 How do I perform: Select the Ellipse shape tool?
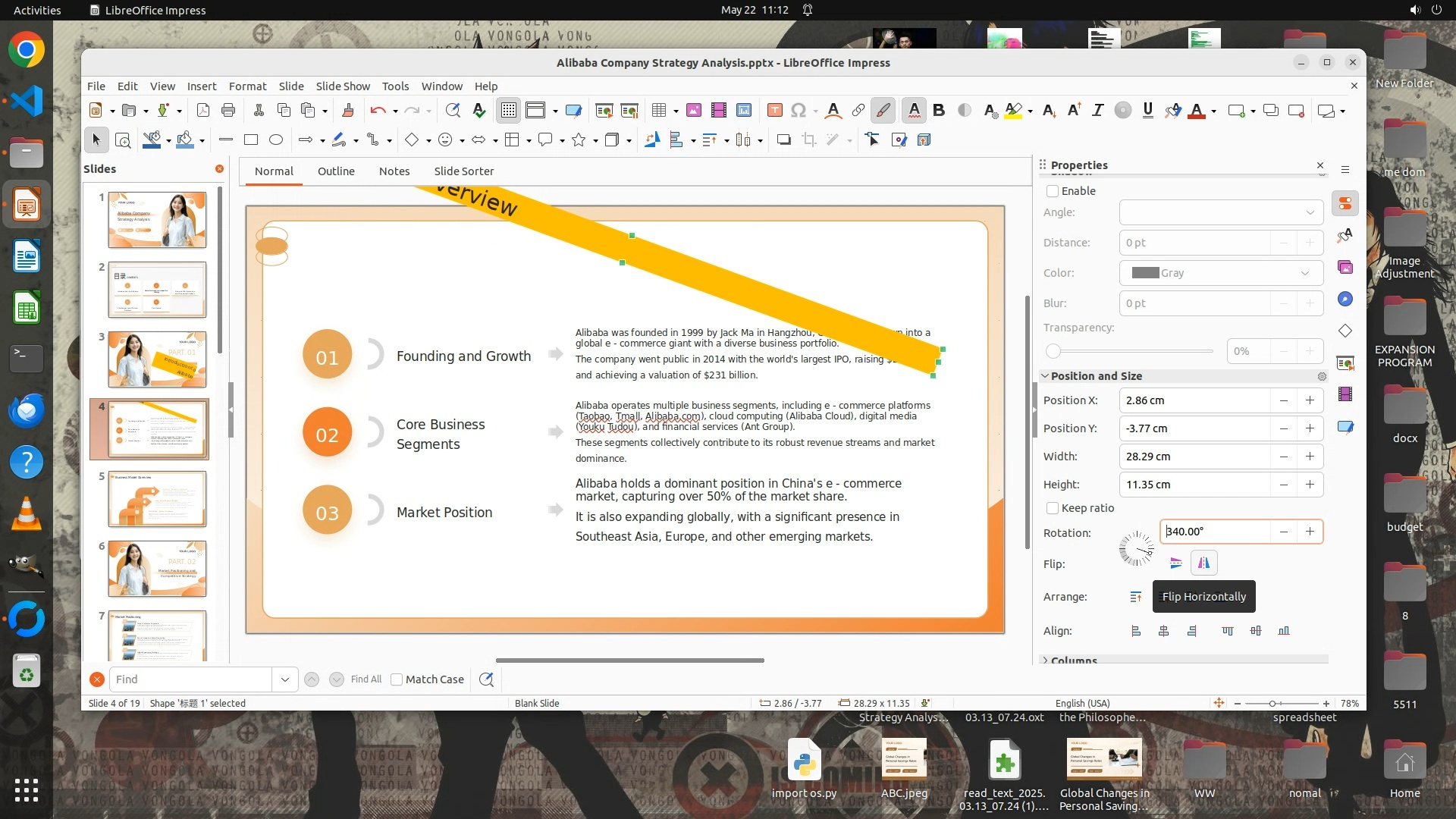[276, 140]
